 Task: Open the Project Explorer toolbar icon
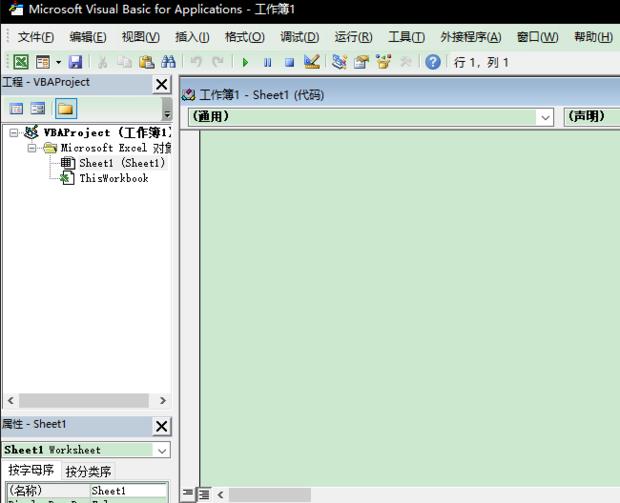click(x=339, y=62)
